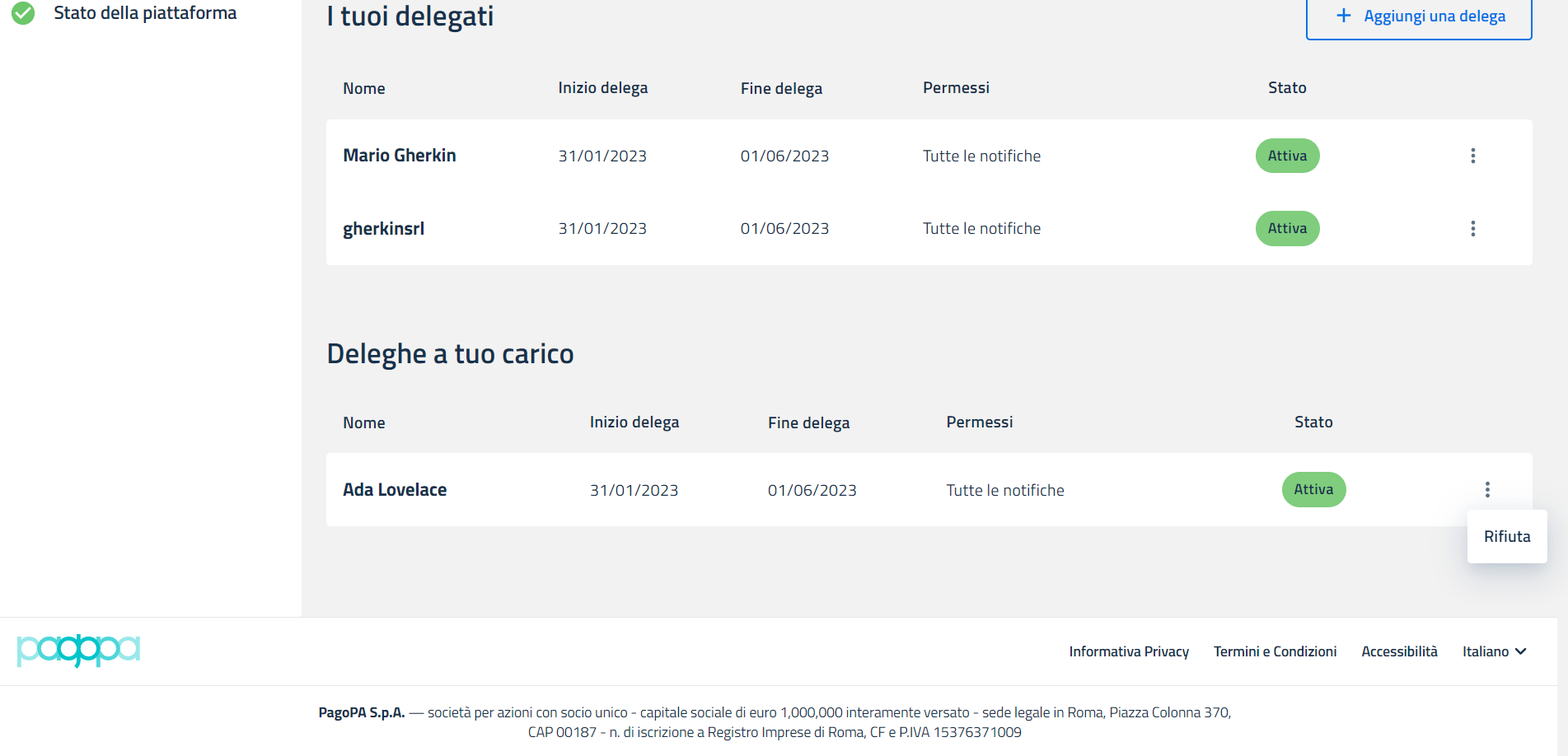Click the PagoPA logo in footer

[x=78, y=650]
